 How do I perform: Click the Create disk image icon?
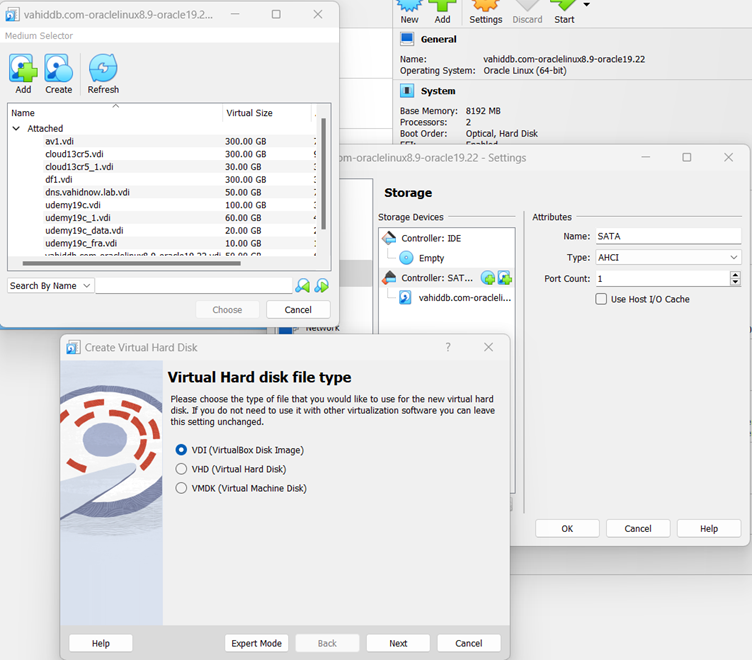pos(59,71)
